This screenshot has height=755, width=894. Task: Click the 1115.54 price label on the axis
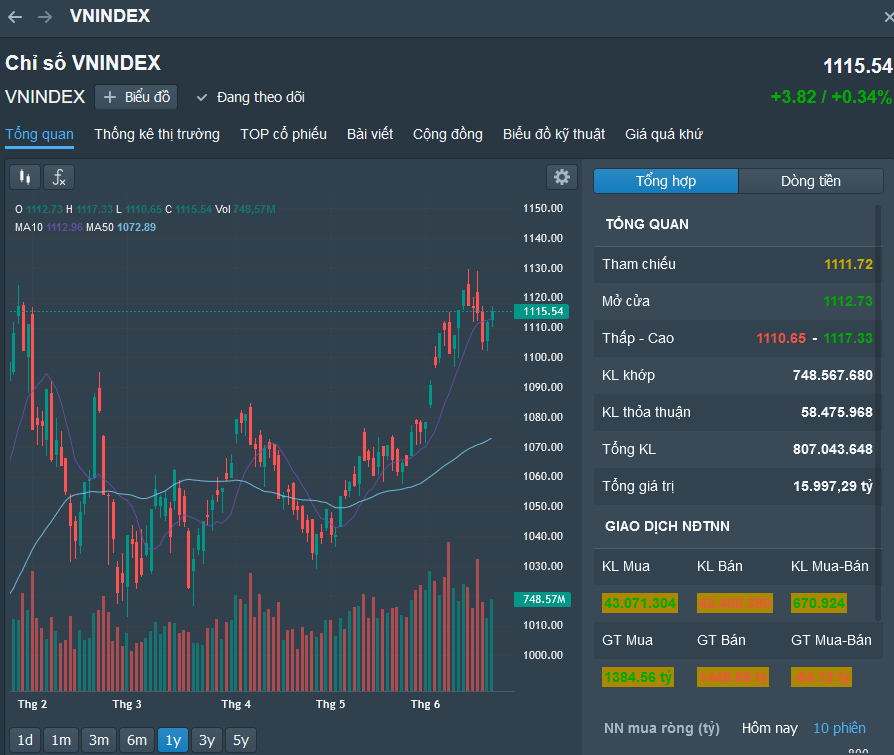pyautogui.click(x=545, y=312)
